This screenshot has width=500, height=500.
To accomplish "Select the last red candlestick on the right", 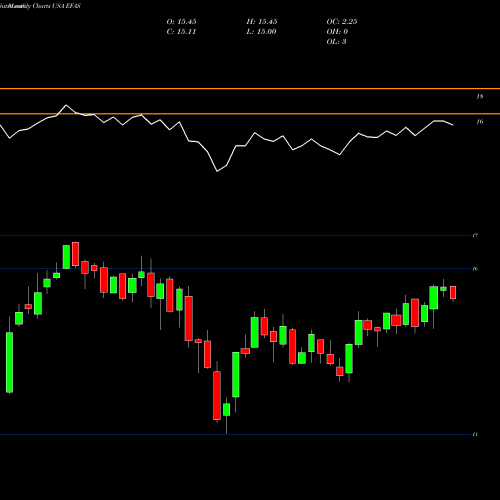I will [453, 292].
